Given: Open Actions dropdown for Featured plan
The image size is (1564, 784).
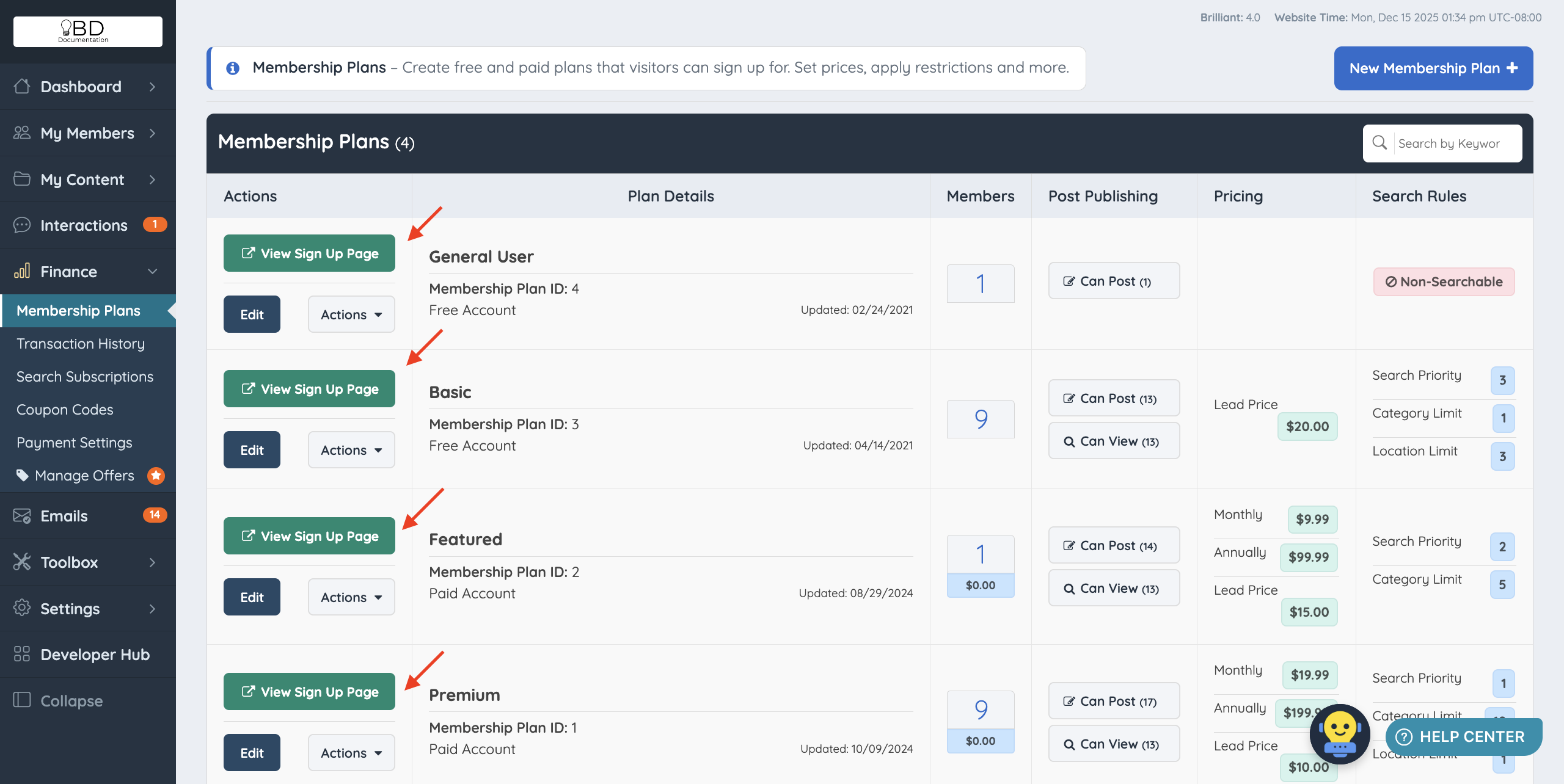Looking at the screenshot, I should click(x=351, y=597).
